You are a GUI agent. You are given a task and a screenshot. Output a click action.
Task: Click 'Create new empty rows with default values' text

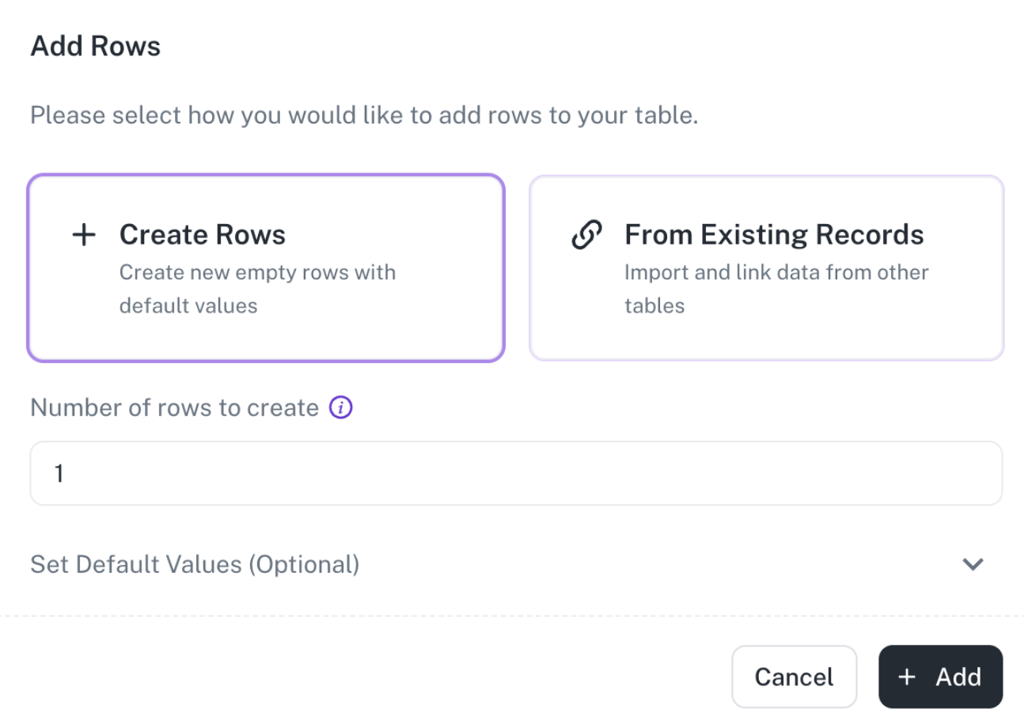coord(257,289)
